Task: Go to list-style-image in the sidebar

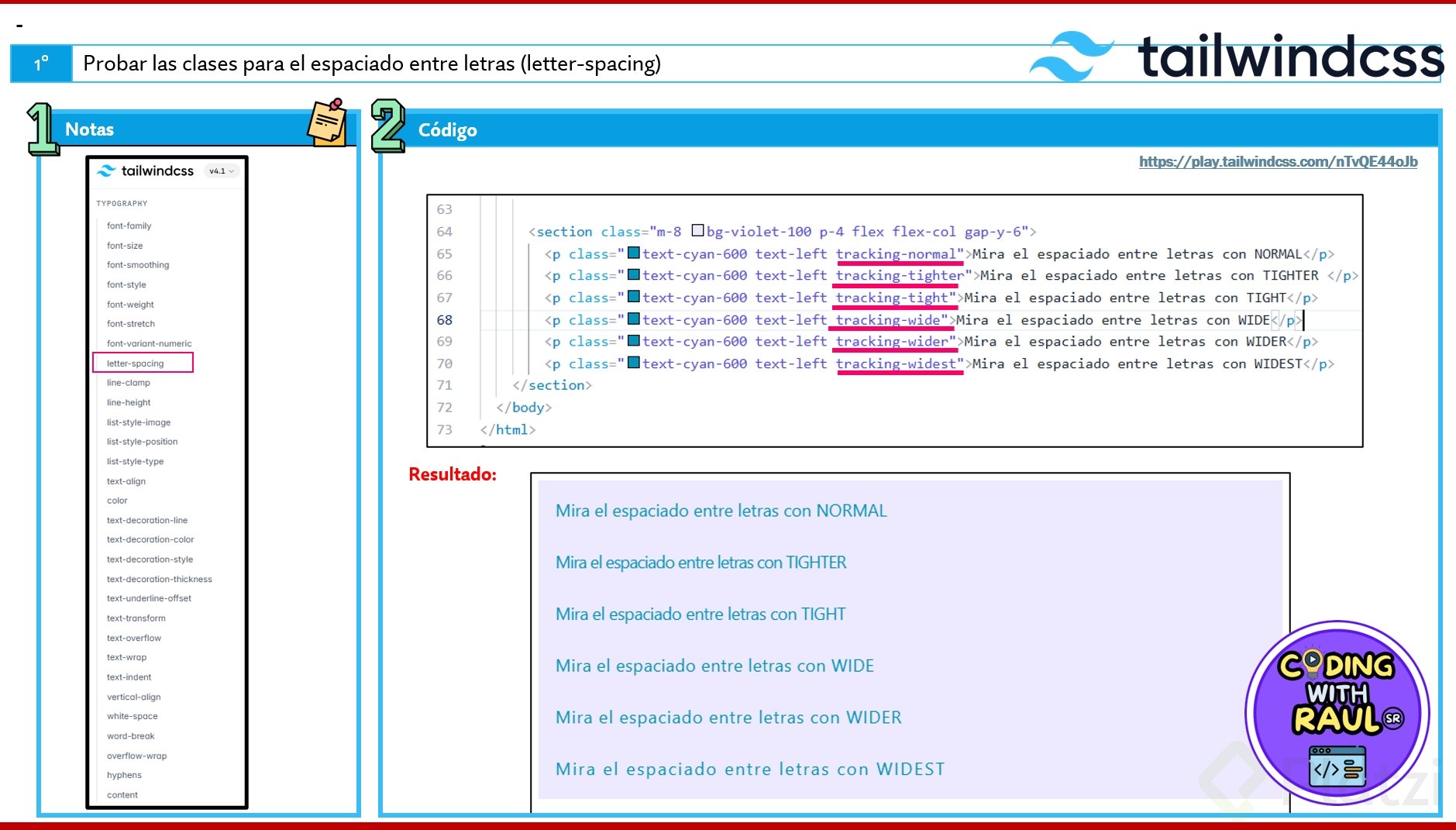Action: 139,422
